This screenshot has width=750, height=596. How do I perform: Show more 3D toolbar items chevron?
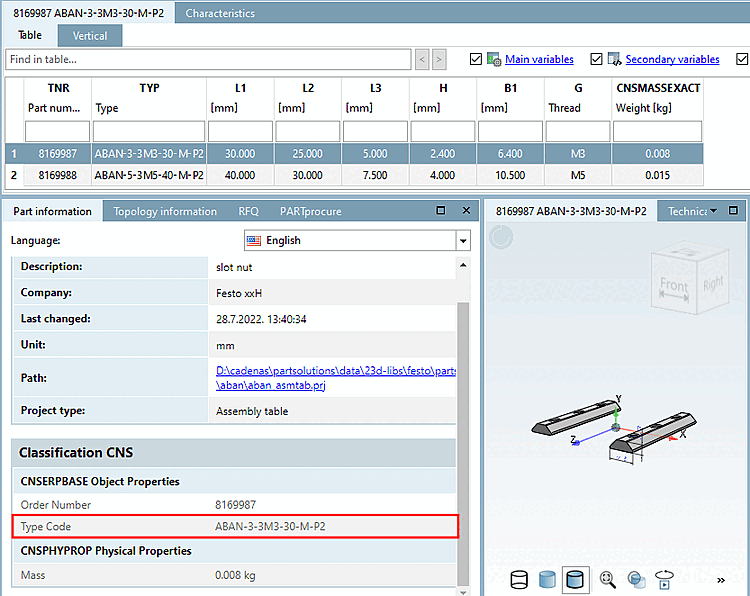(721, 581)
